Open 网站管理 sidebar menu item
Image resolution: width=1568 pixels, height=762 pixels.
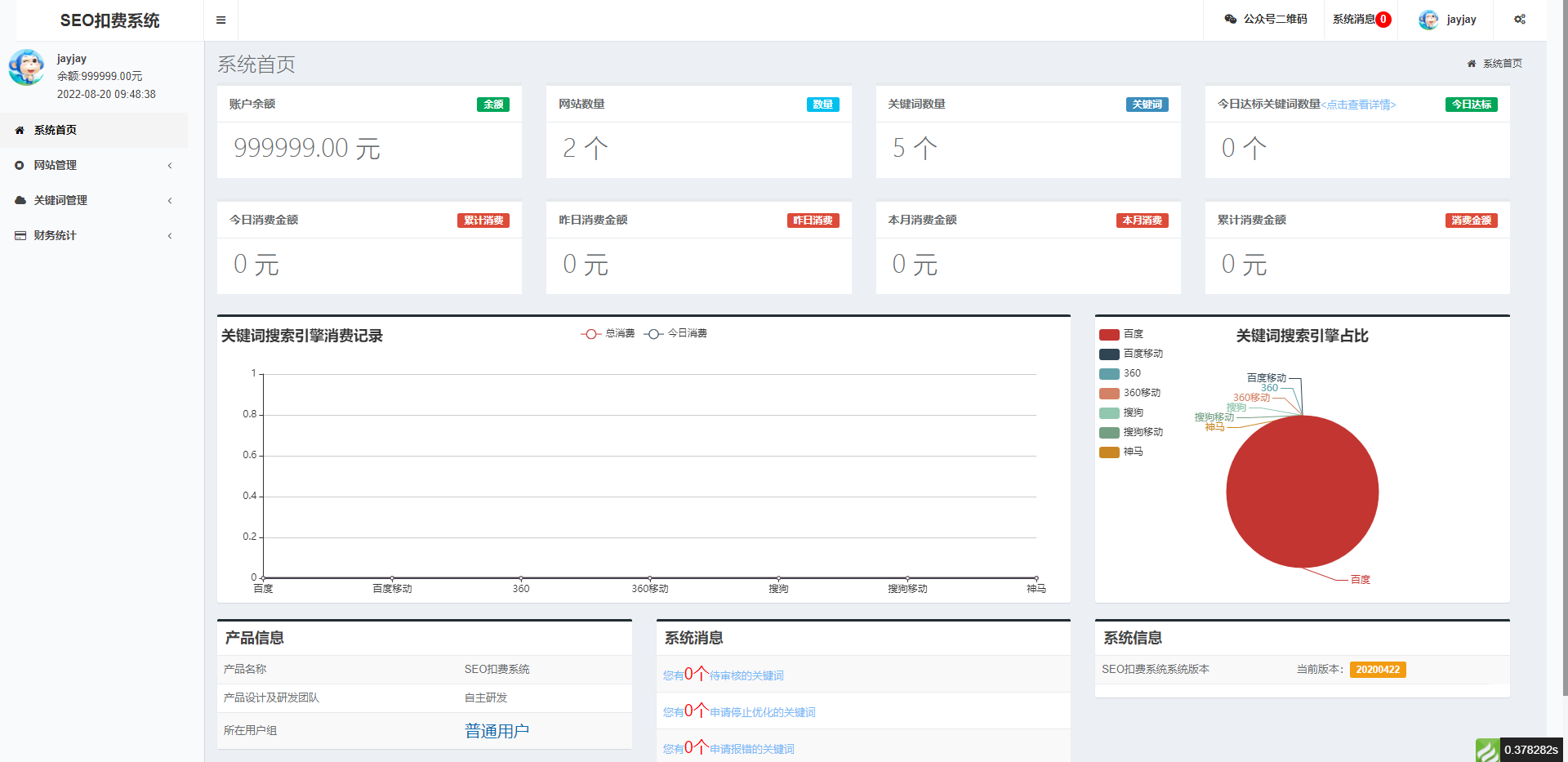click(94, 165)
